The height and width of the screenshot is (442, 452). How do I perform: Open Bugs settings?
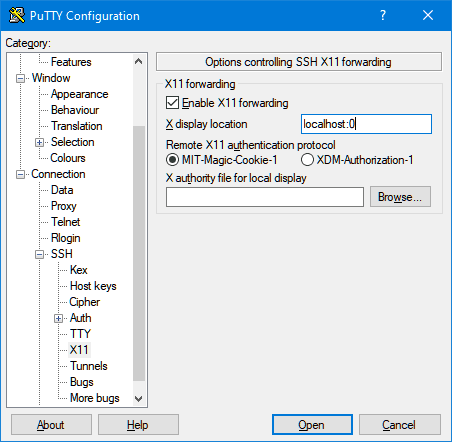click(x=82, y=382)
